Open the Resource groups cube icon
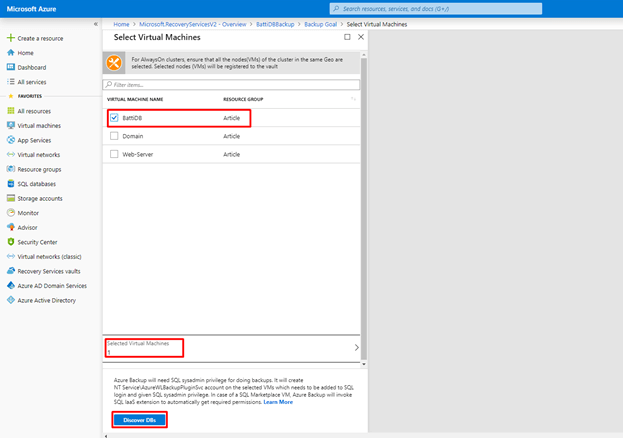 click(11, 169)
